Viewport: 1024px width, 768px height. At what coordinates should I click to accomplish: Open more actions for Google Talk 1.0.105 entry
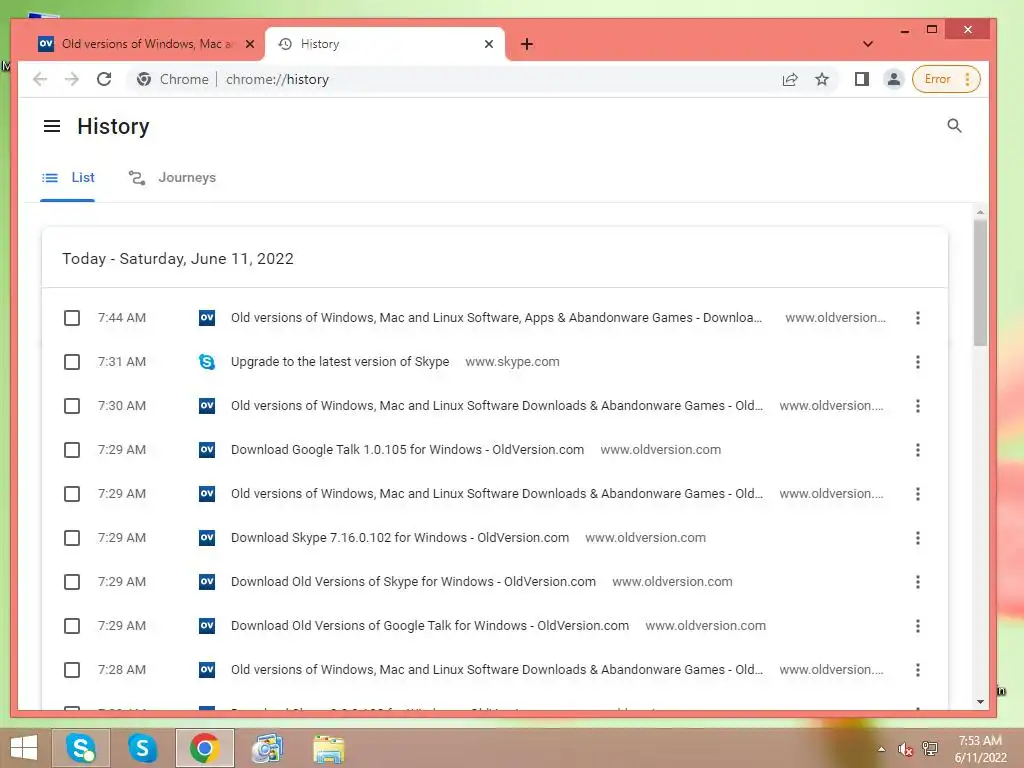point(918,450)
